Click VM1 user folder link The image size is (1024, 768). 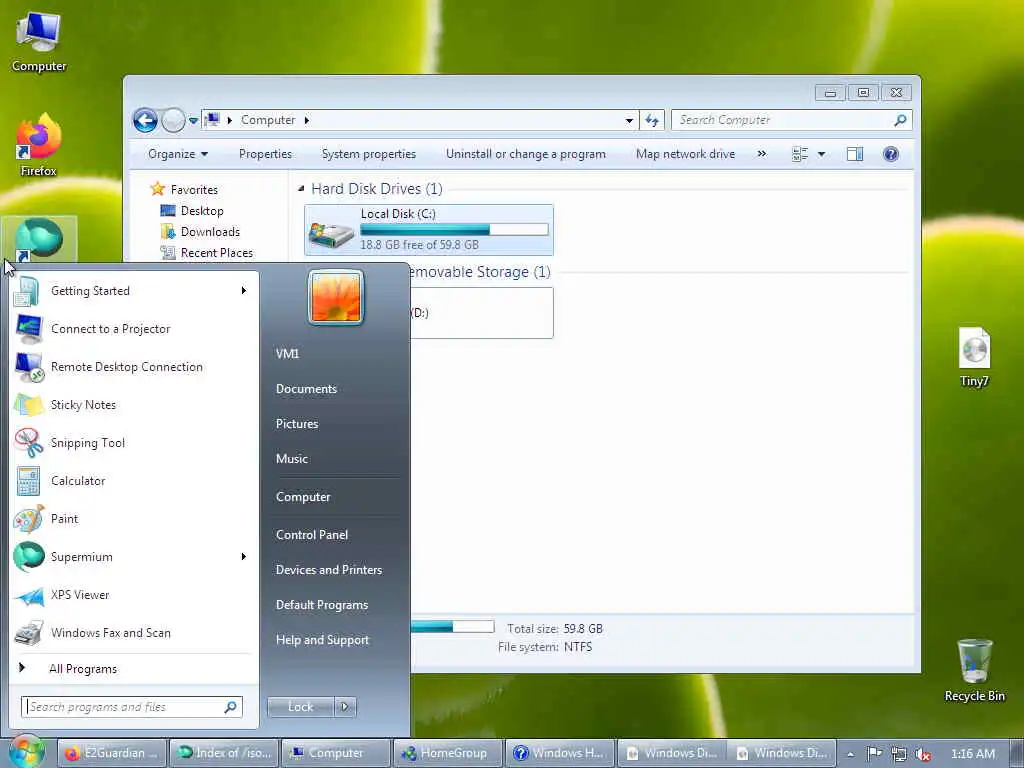[287, 353]
